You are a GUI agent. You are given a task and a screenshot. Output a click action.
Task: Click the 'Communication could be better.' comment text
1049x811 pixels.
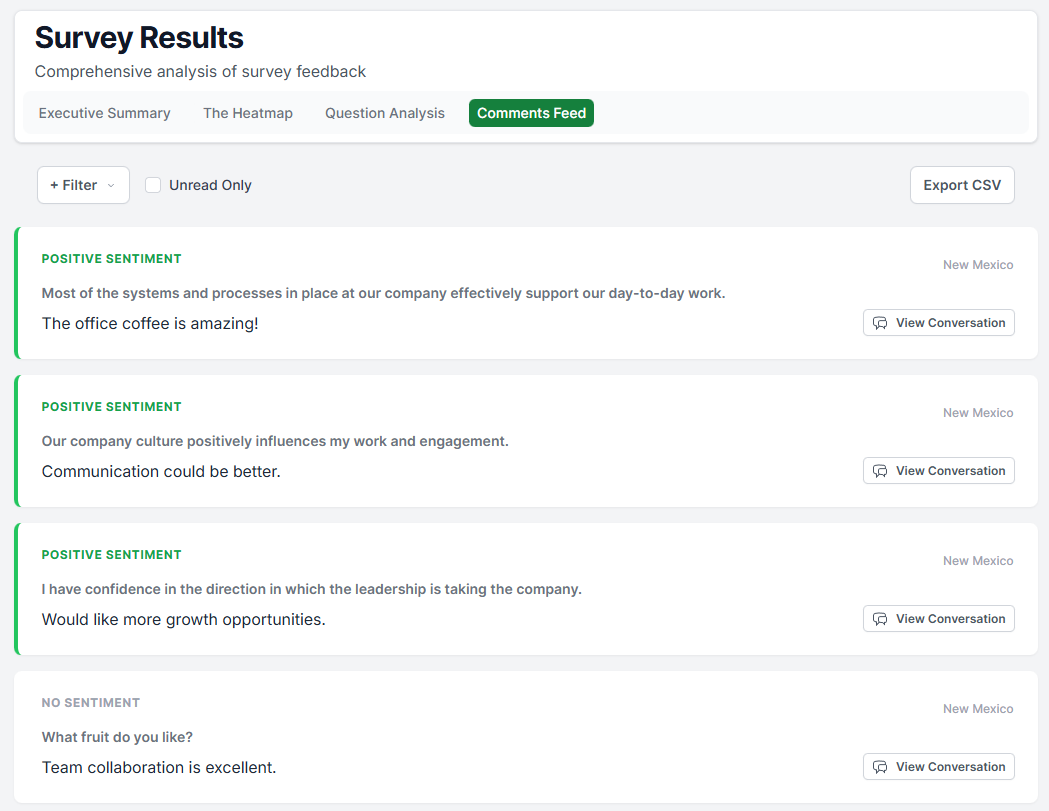click(x=161, y=471)
